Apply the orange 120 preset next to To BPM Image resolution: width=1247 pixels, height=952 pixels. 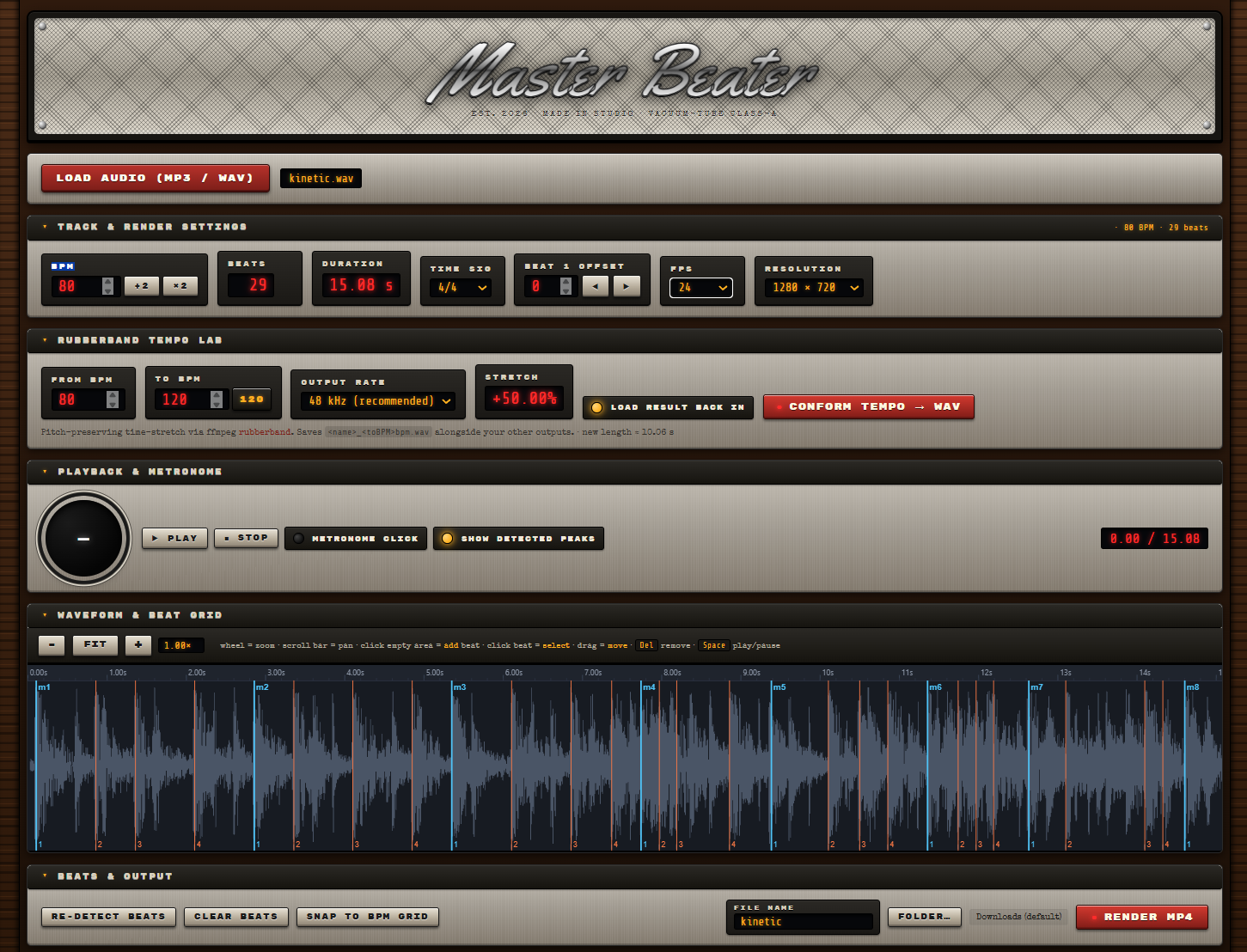click(252, 400)
